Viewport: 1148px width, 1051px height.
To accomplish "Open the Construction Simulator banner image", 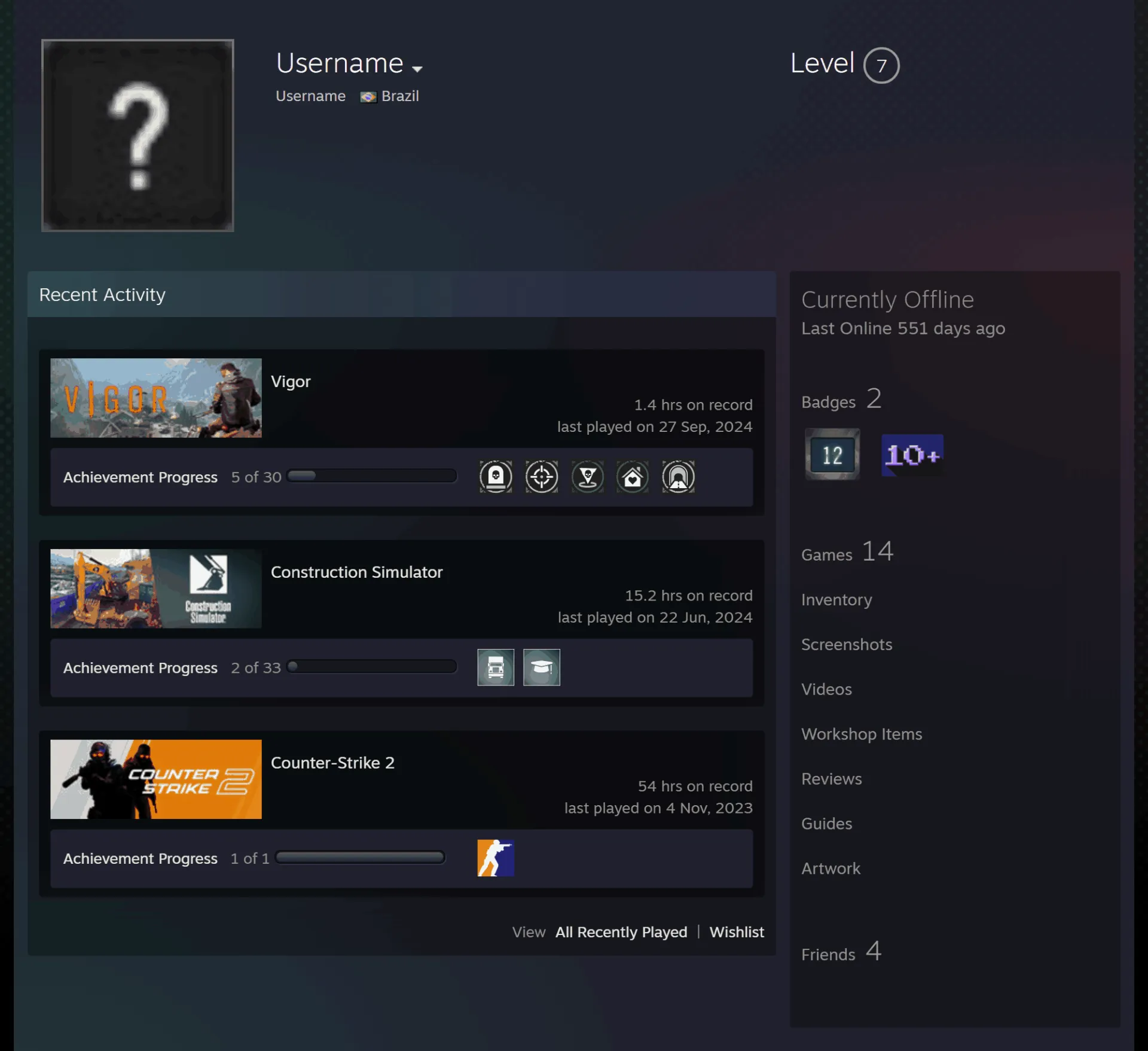I will [156, 589].
